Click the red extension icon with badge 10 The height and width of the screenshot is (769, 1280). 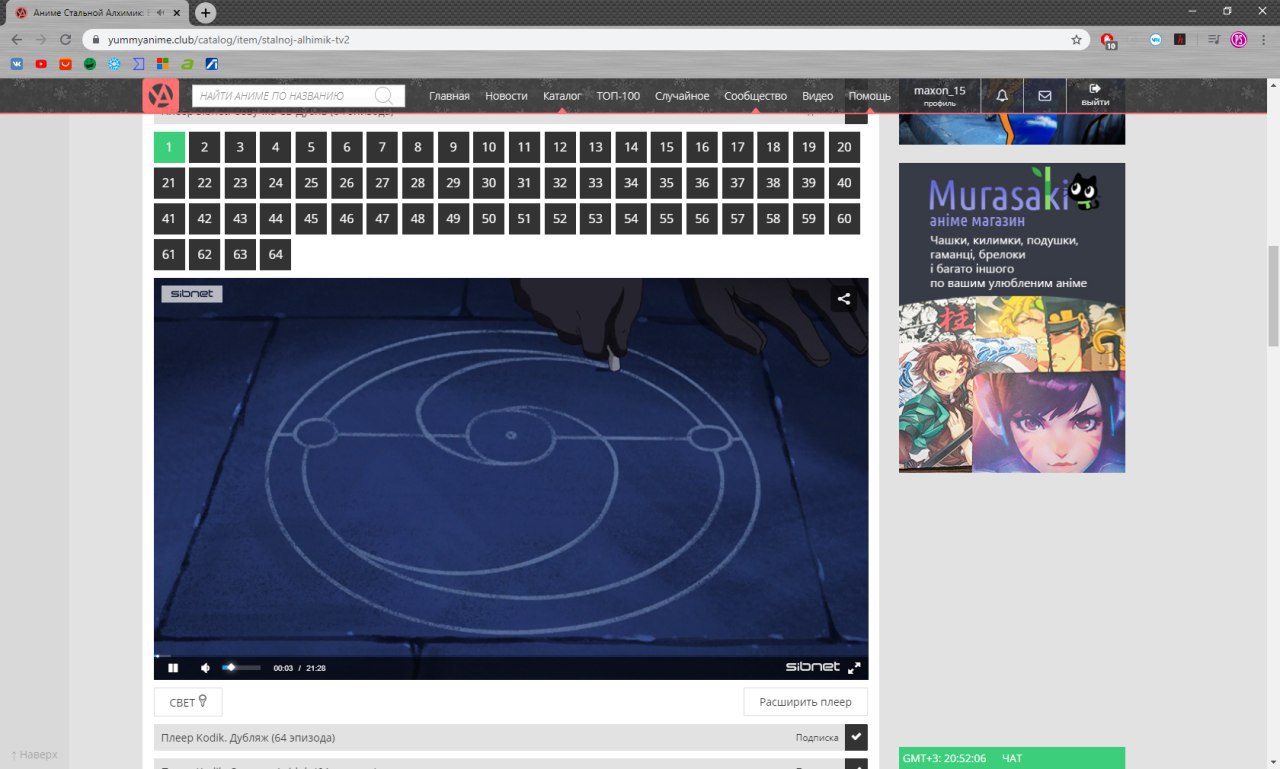[1108, 40]
